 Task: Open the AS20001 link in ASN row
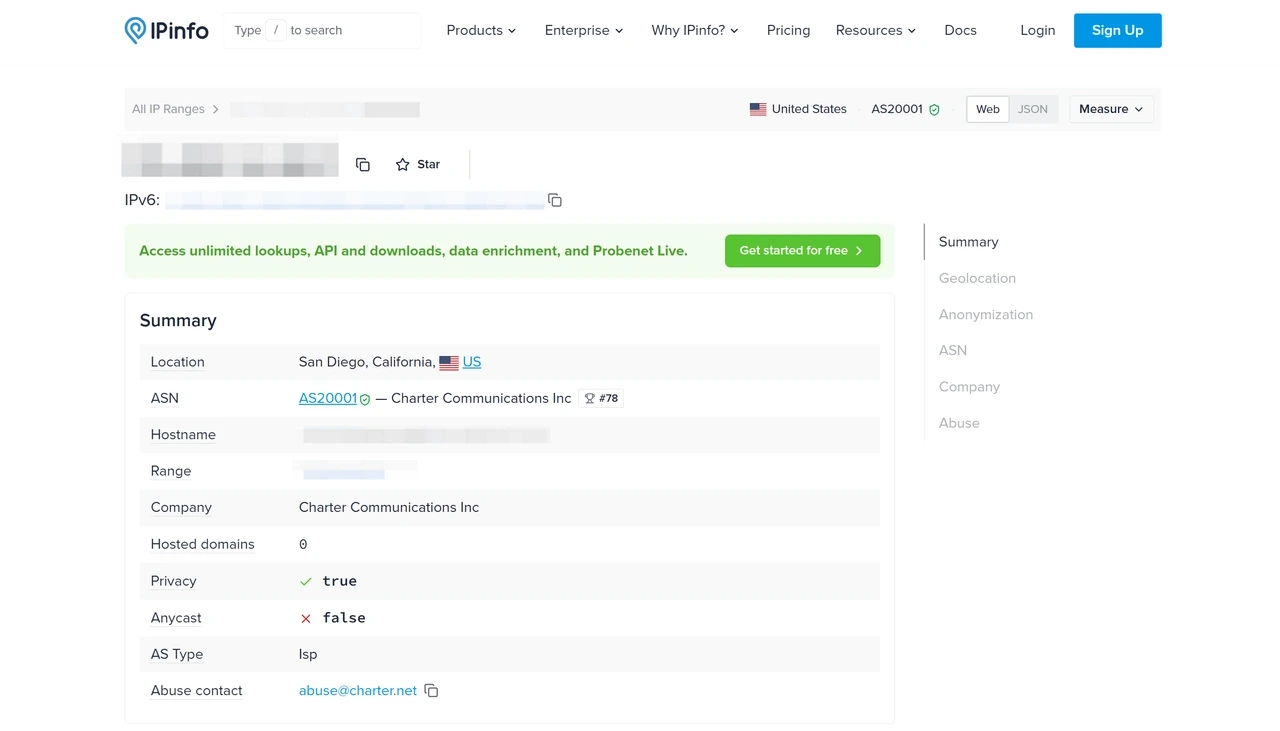328,398
